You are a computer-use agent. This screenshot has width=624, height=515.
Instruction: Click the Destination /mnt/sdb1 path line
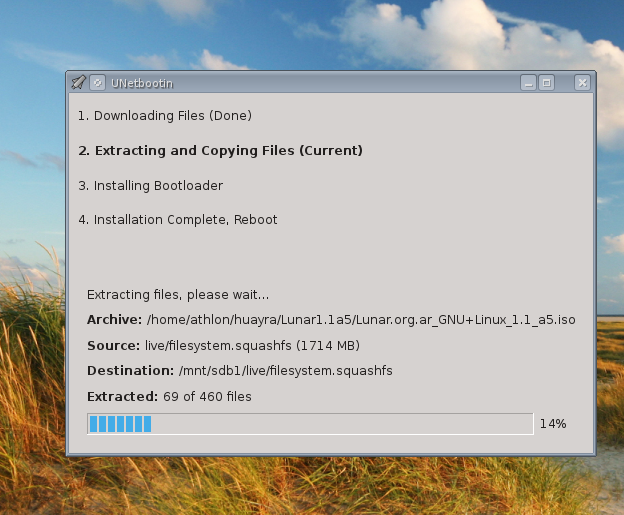pos(240,371)
